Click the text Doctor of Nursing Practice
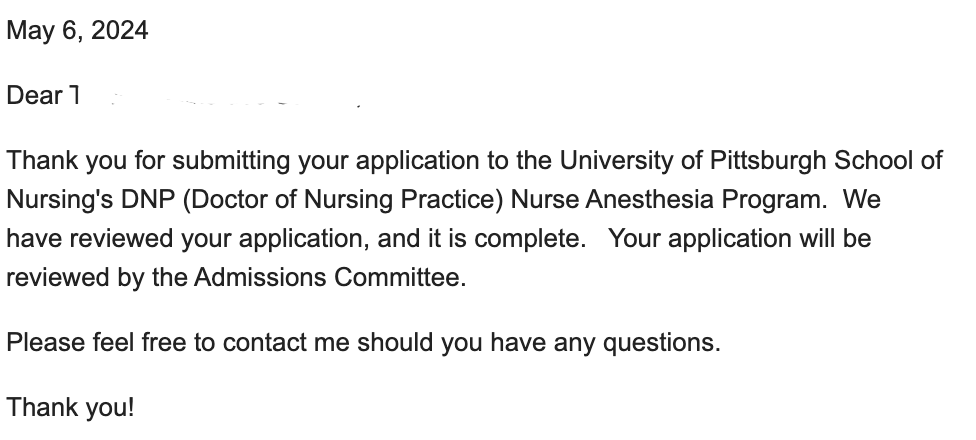The width and height of the screenshot is (976, 440). pos(343,200)
